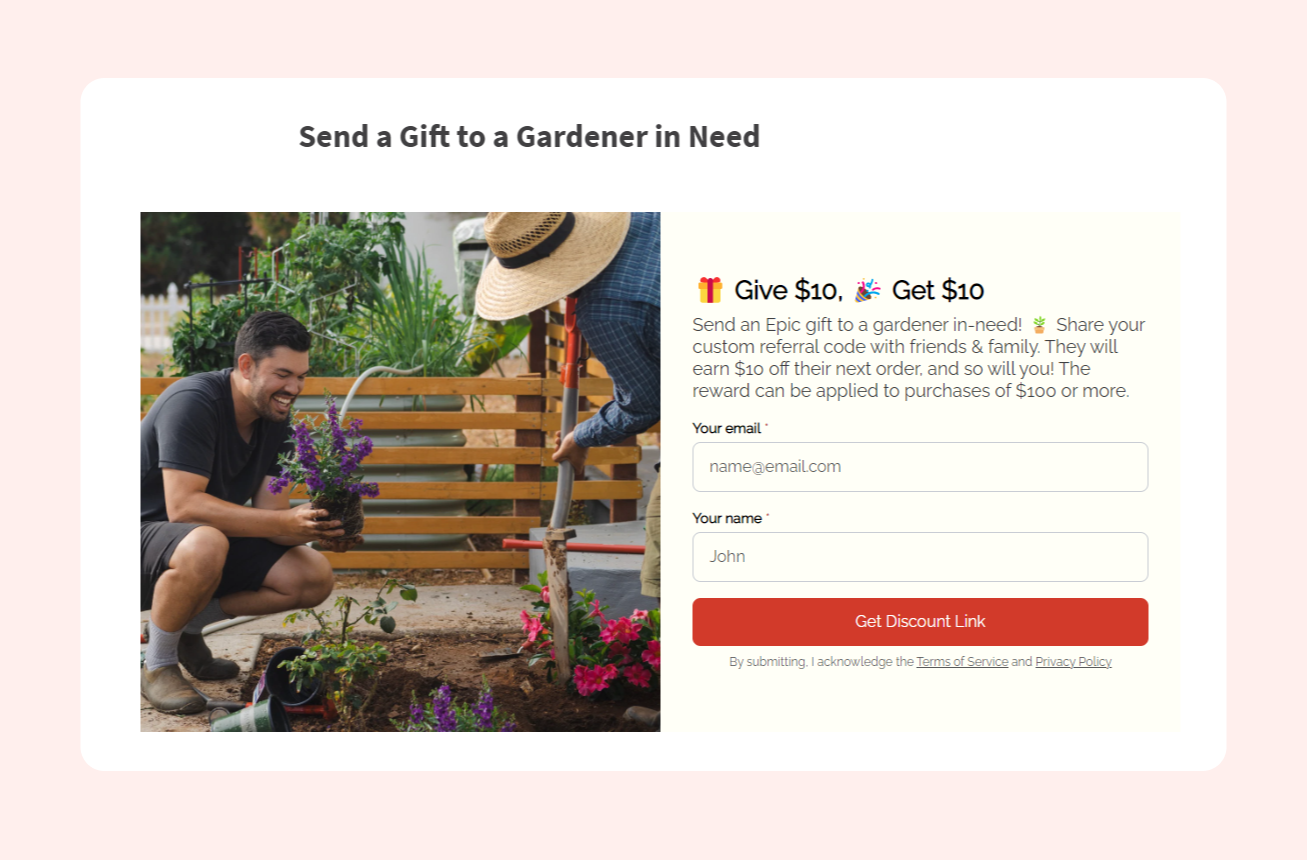Viewport: 1307px width, 860px height.
Task: Click the Get Discount Link button
Action: 920,622
